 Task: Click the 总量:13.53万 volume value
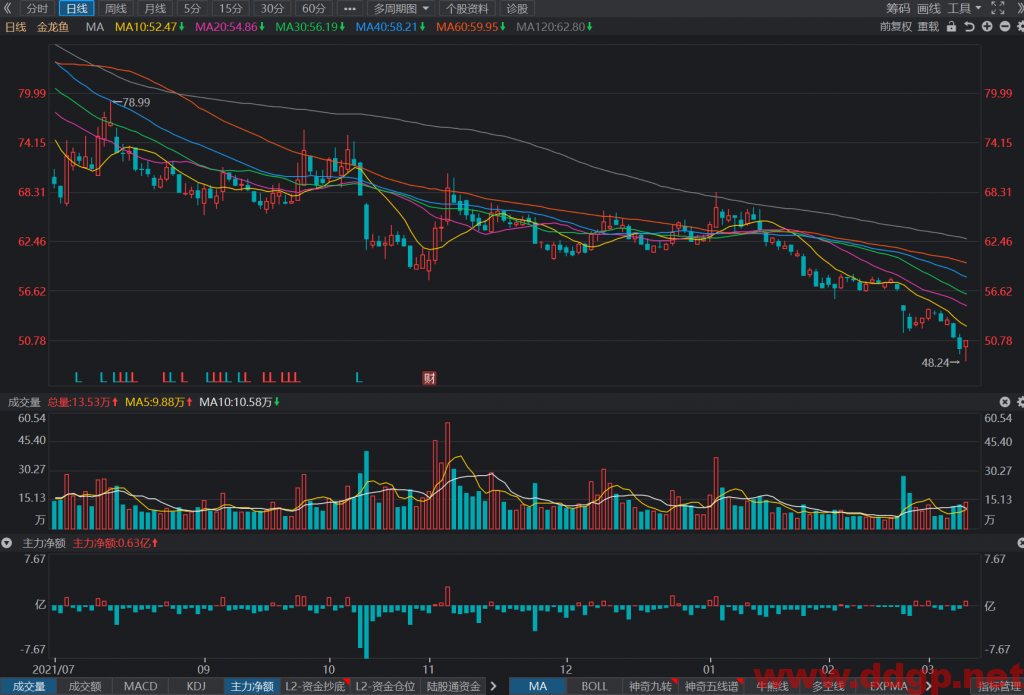(82, 402)
